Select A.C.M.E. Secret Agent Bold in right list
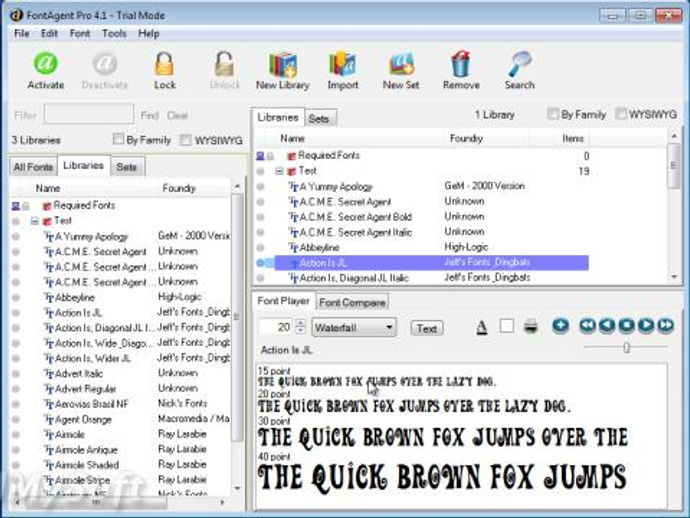Image resolution: width=690 pixels, height=518 pixels. tap(356, 217)
